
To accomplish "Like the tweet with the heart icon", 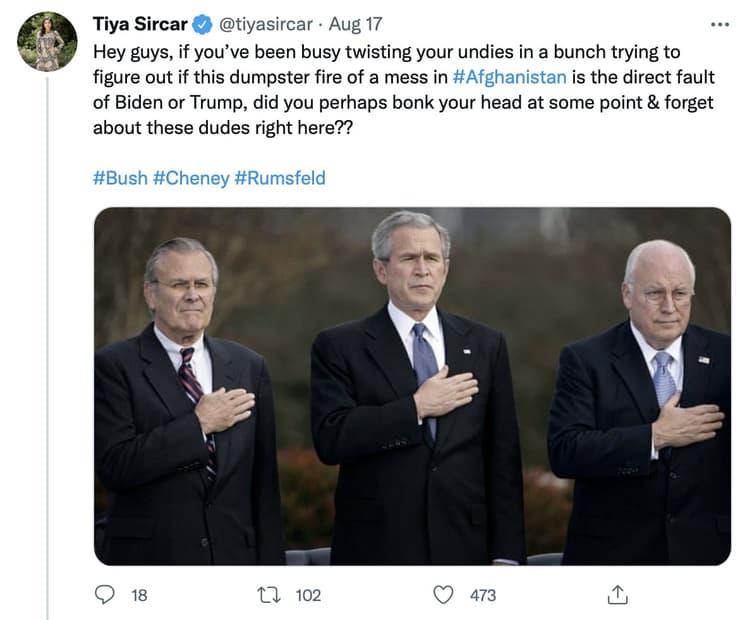I will tap(443, 595).
